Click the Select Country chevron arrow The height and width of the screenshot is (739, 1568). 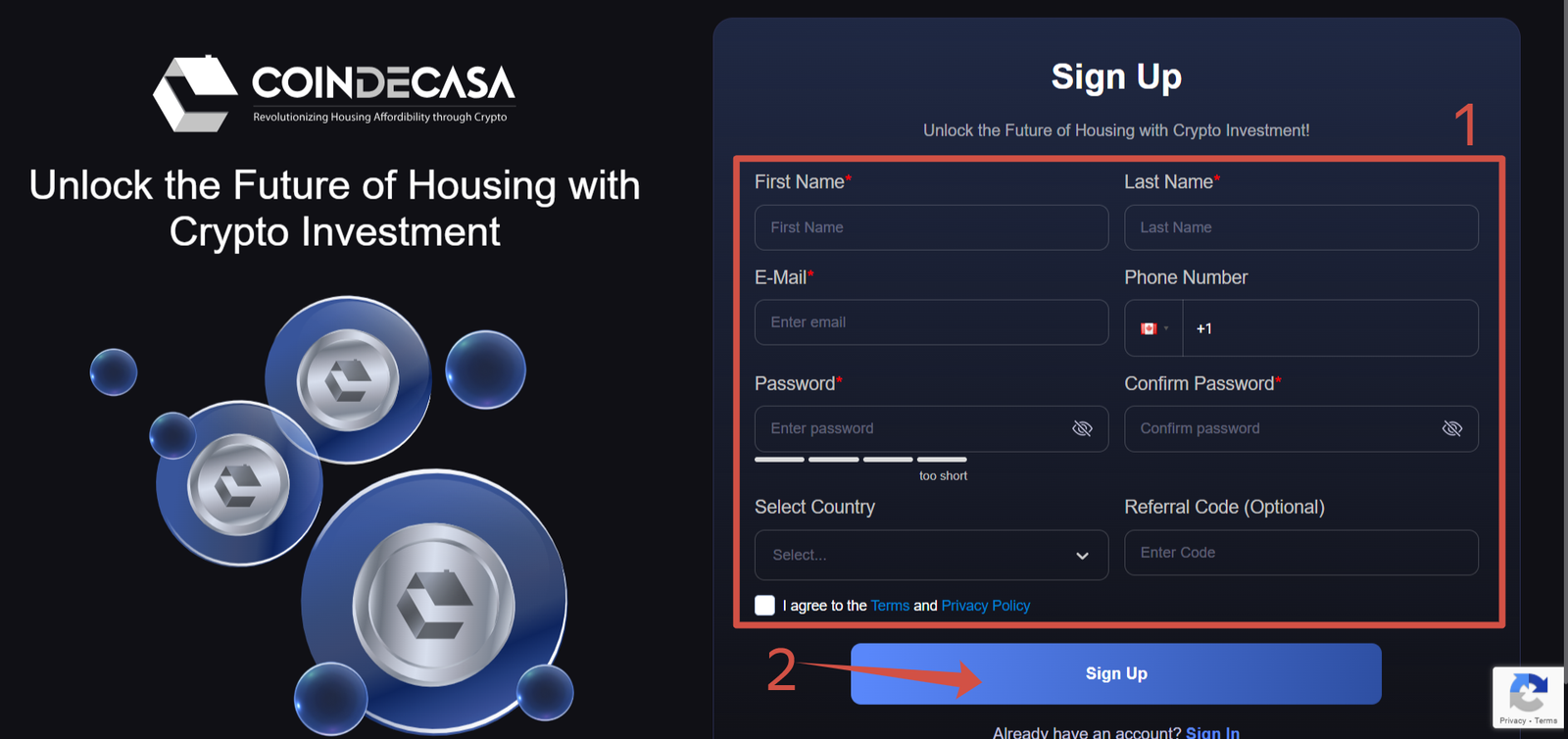1082,556
